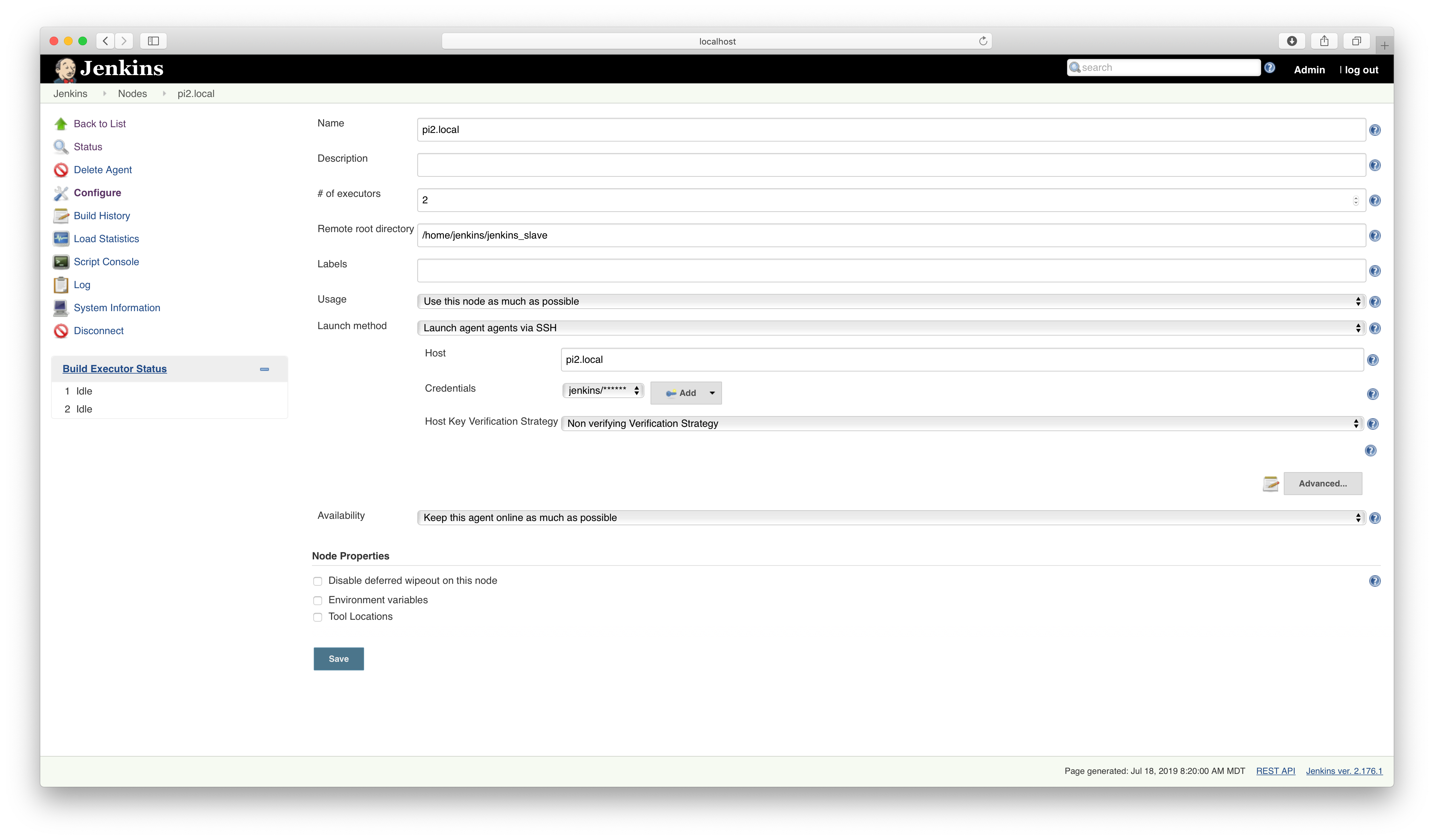This screenshot has height=840, width=1434.
Task: Tick the Tool Locations checkbox
Action: click(318, 617)
